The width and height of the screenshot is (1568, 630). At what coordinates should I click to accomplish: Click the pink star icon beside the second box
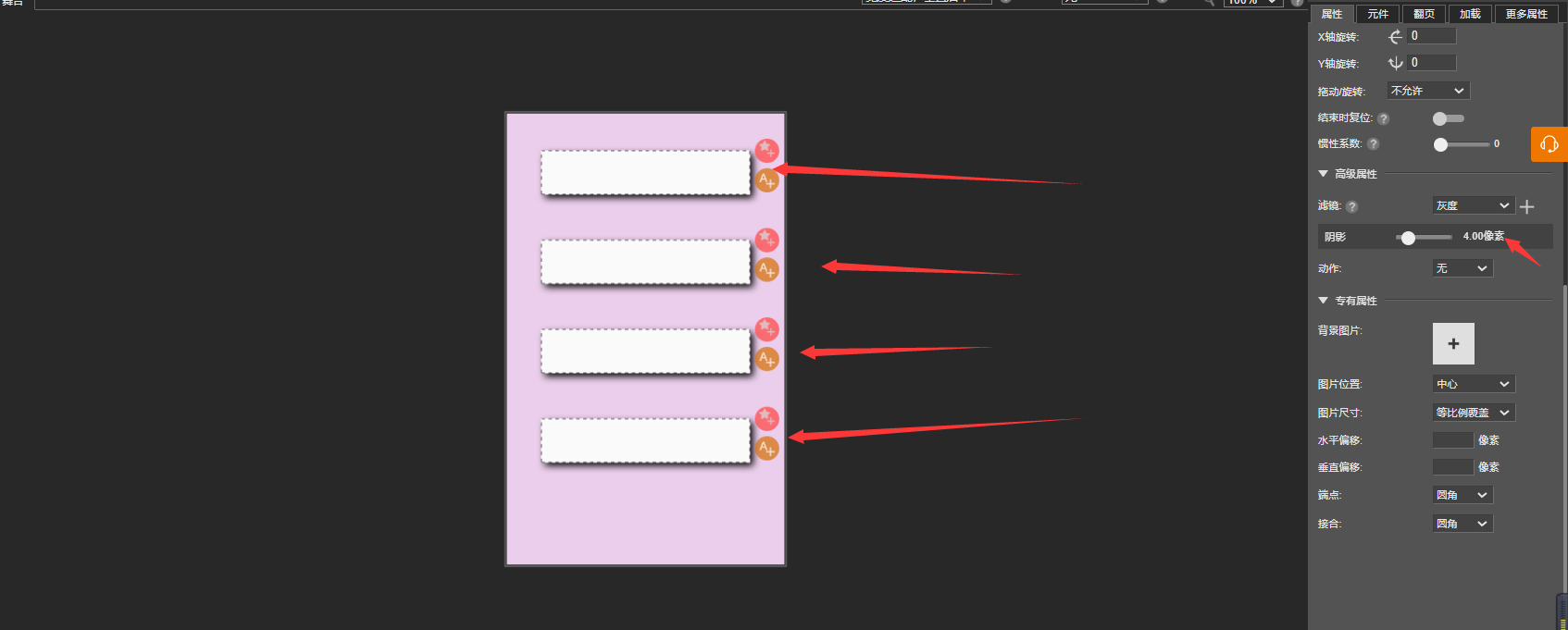(x=766, y=240)
